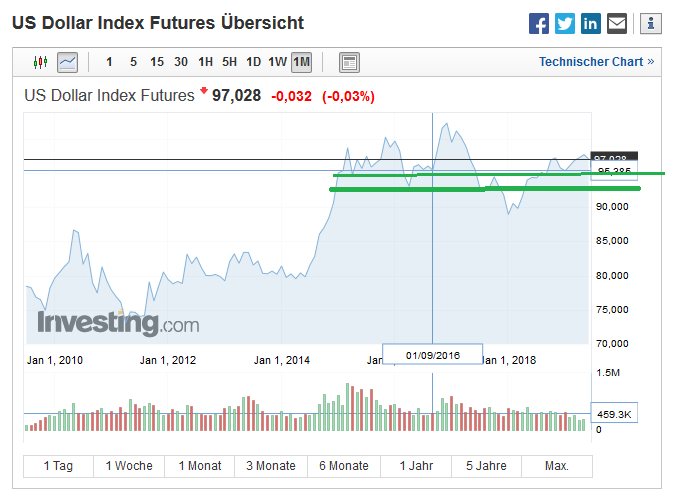The image size is (675, 501).
Task: Switch to the 5 Jahre range
Action: pyautogui.click(x=486, y=466)
